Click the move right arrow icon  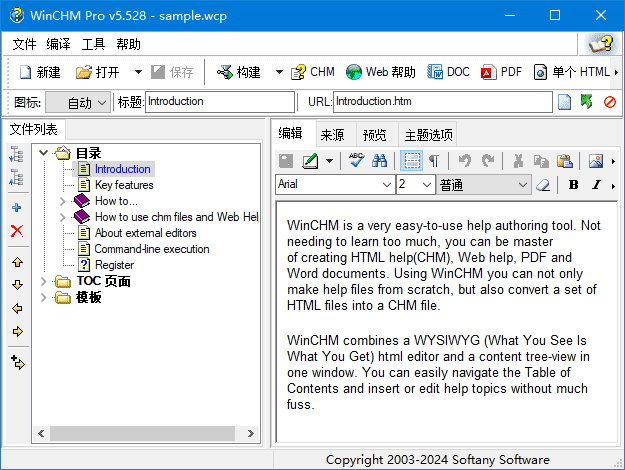[x=18, y=331]
